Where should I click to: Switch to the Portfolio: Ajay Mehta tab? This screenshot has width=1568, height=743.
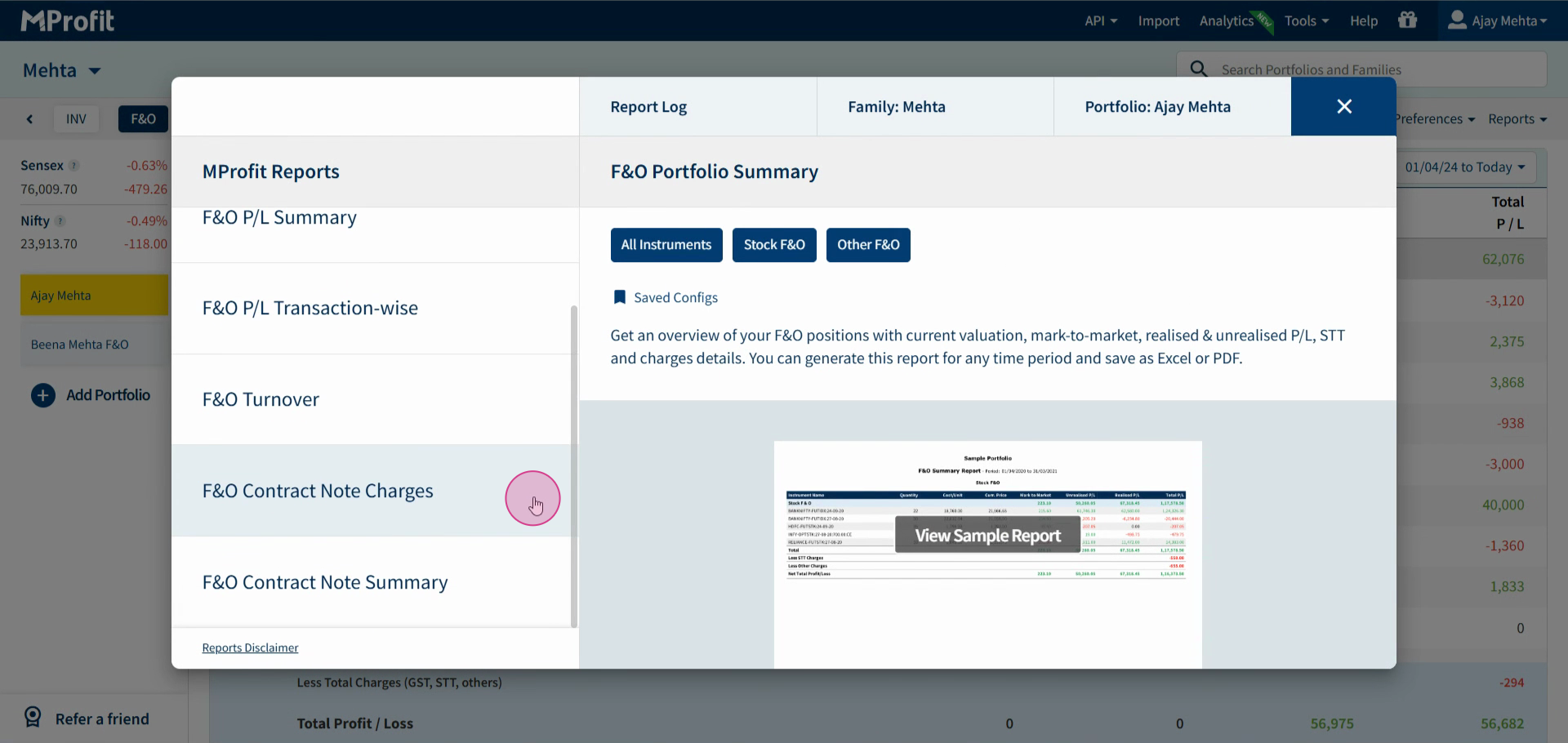[1173, 106]
